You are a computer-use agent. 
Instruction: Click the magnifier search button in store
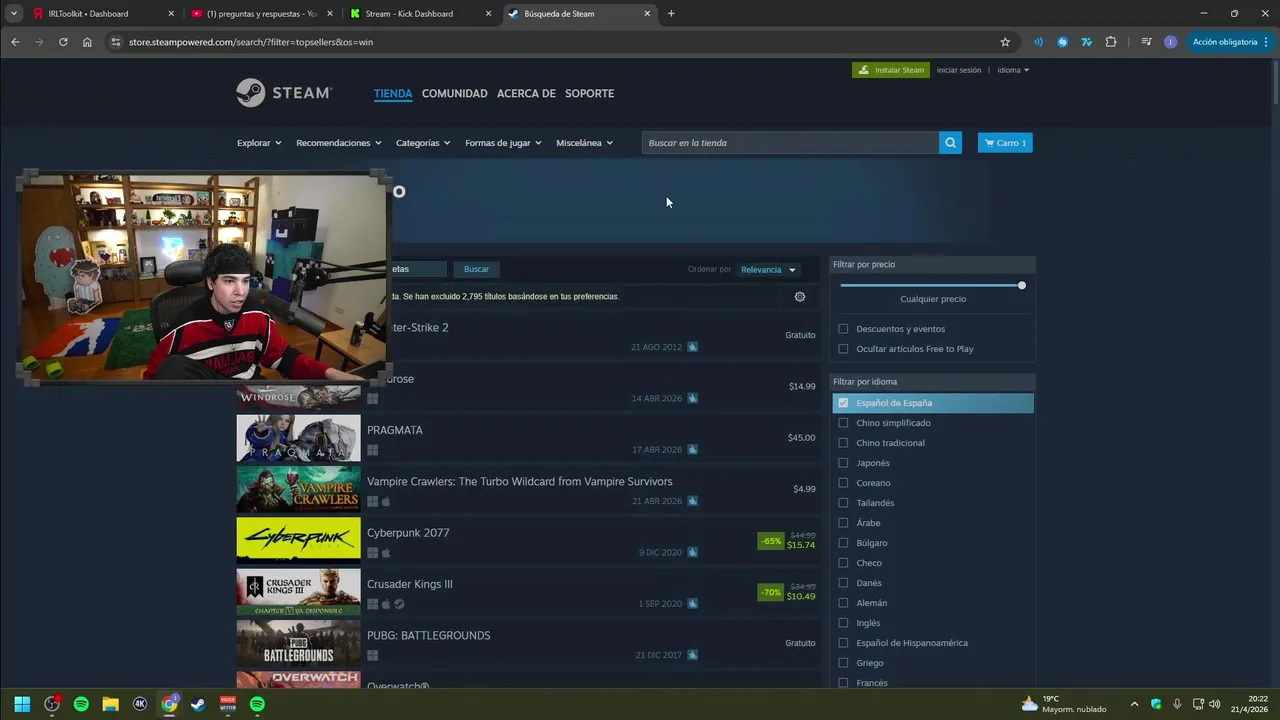click(x=950, y=143)
